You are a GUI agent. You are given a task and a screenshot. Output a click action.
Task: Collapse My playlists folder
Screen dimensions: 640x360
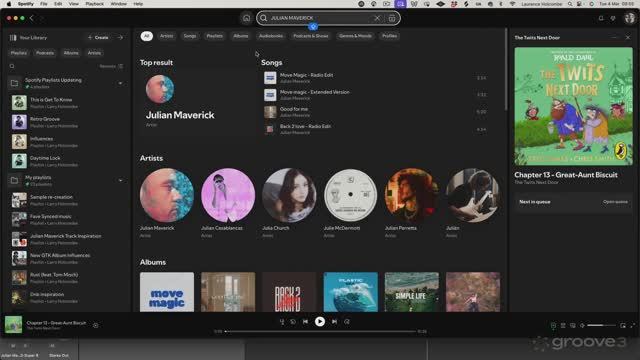tap(120, 180)
